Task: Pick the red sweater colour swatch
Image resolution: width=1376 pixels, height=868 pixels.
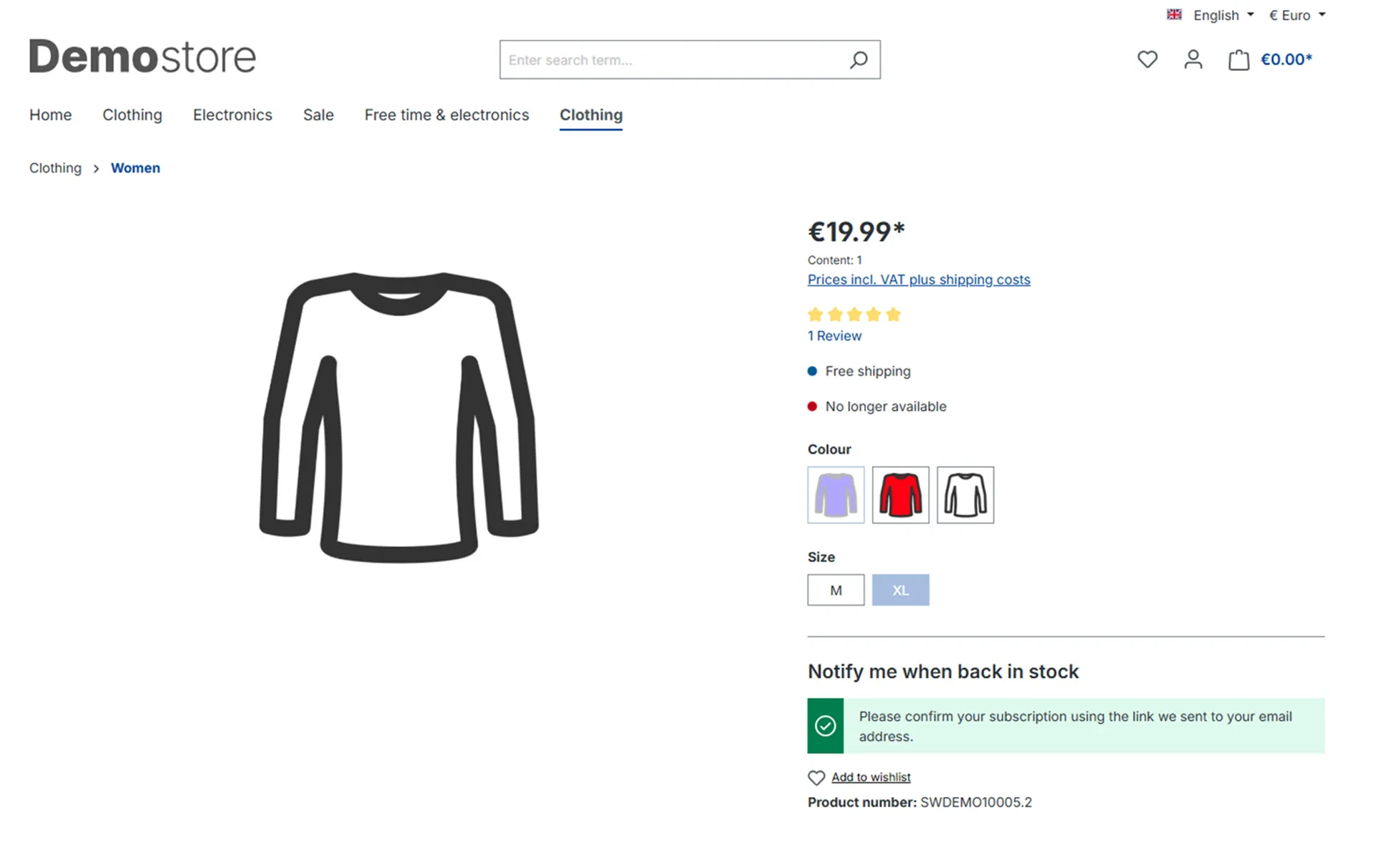Action: click(x=901, y=495)
